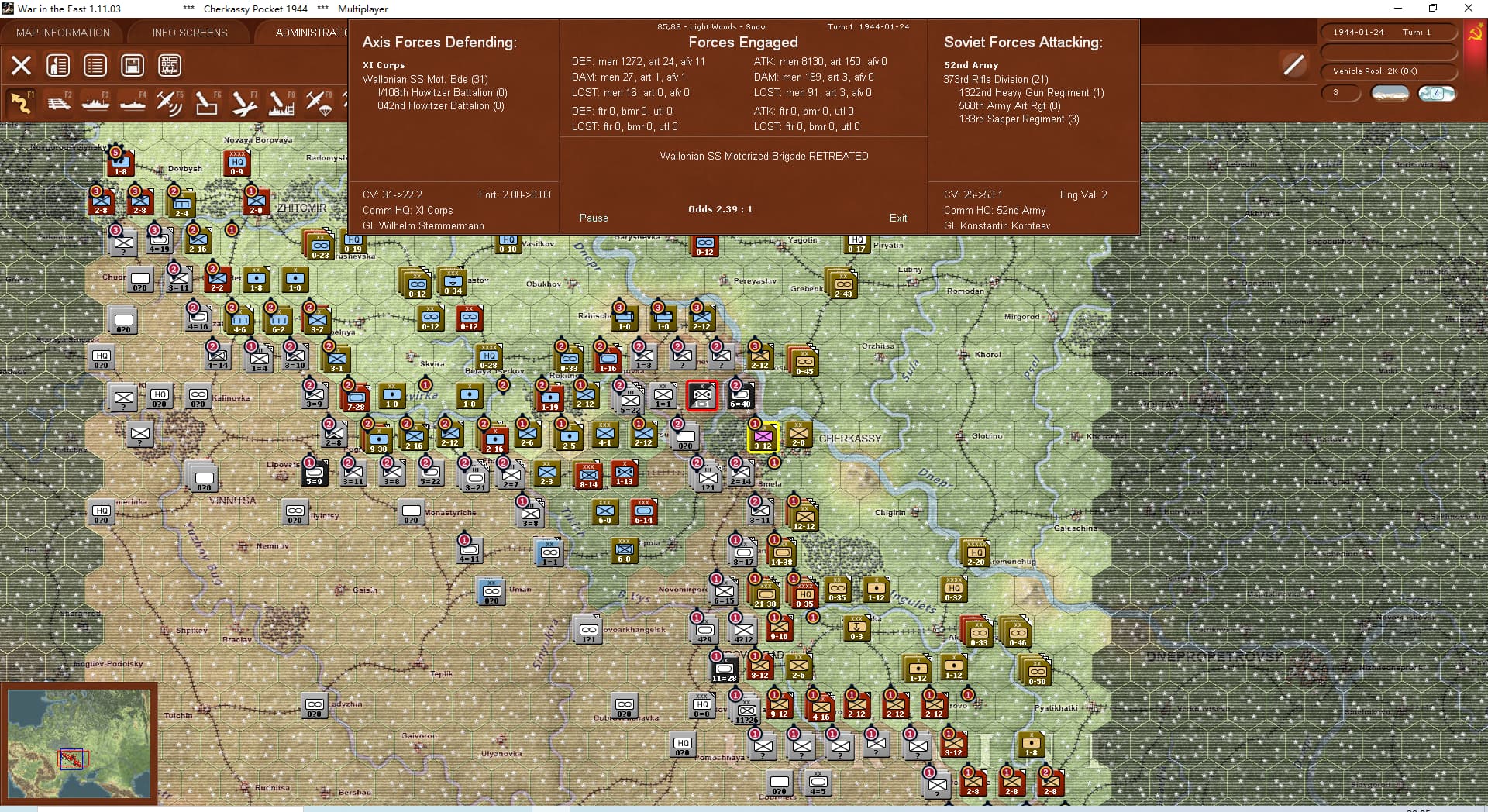This screenshot has height=812, width=1488.
Task: Open the list report icon in the toolbar
Action: coord(95,65)
